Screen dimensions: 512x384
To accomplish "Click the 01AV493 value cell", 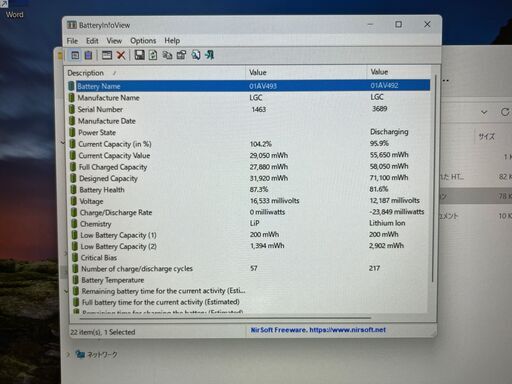I will tap(263, 86).
